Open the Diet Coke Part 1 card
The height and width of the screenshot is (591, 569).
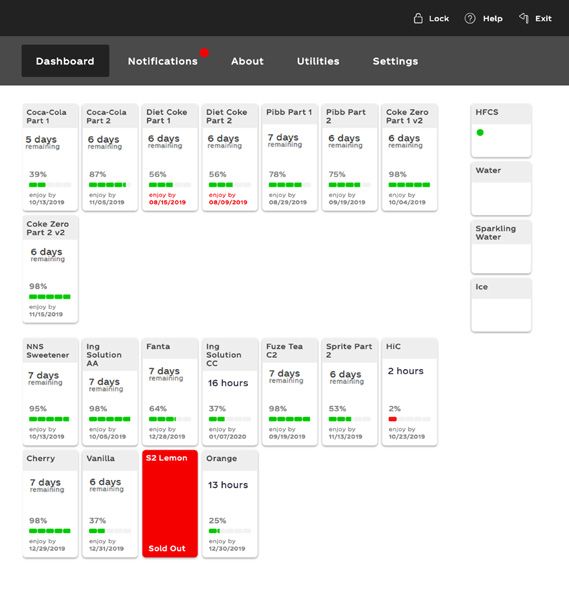[170, 157]
